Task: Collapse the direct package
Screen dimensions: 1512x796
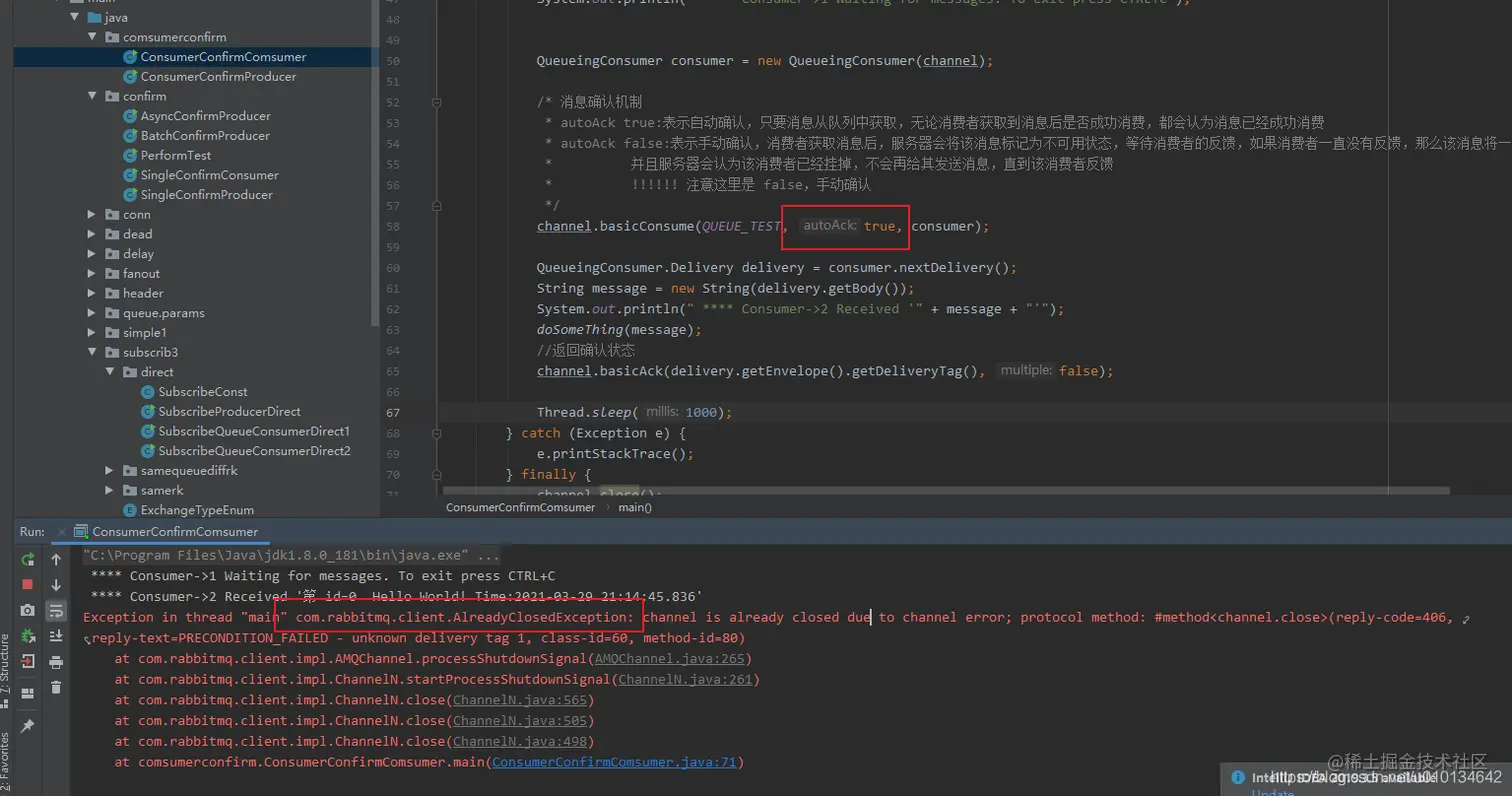Action: click(x=110, y=372)
